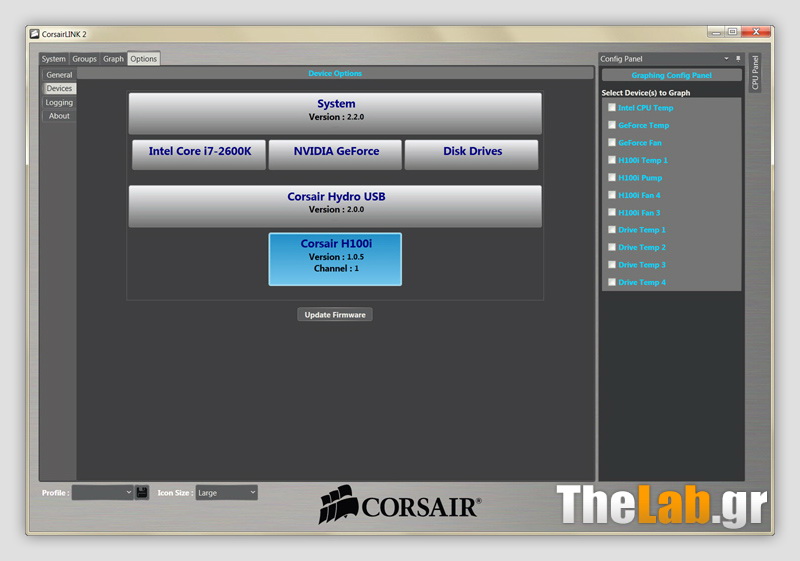The image size is (800, 561).
Task: Open the About section
Action: click(x=59, y=116)
